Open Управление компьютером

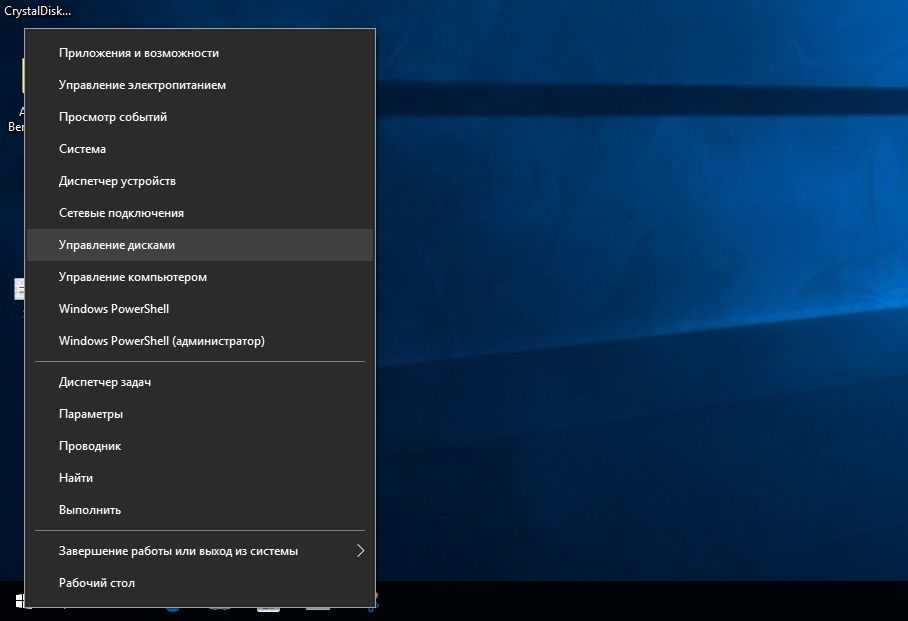pos(133,277)
